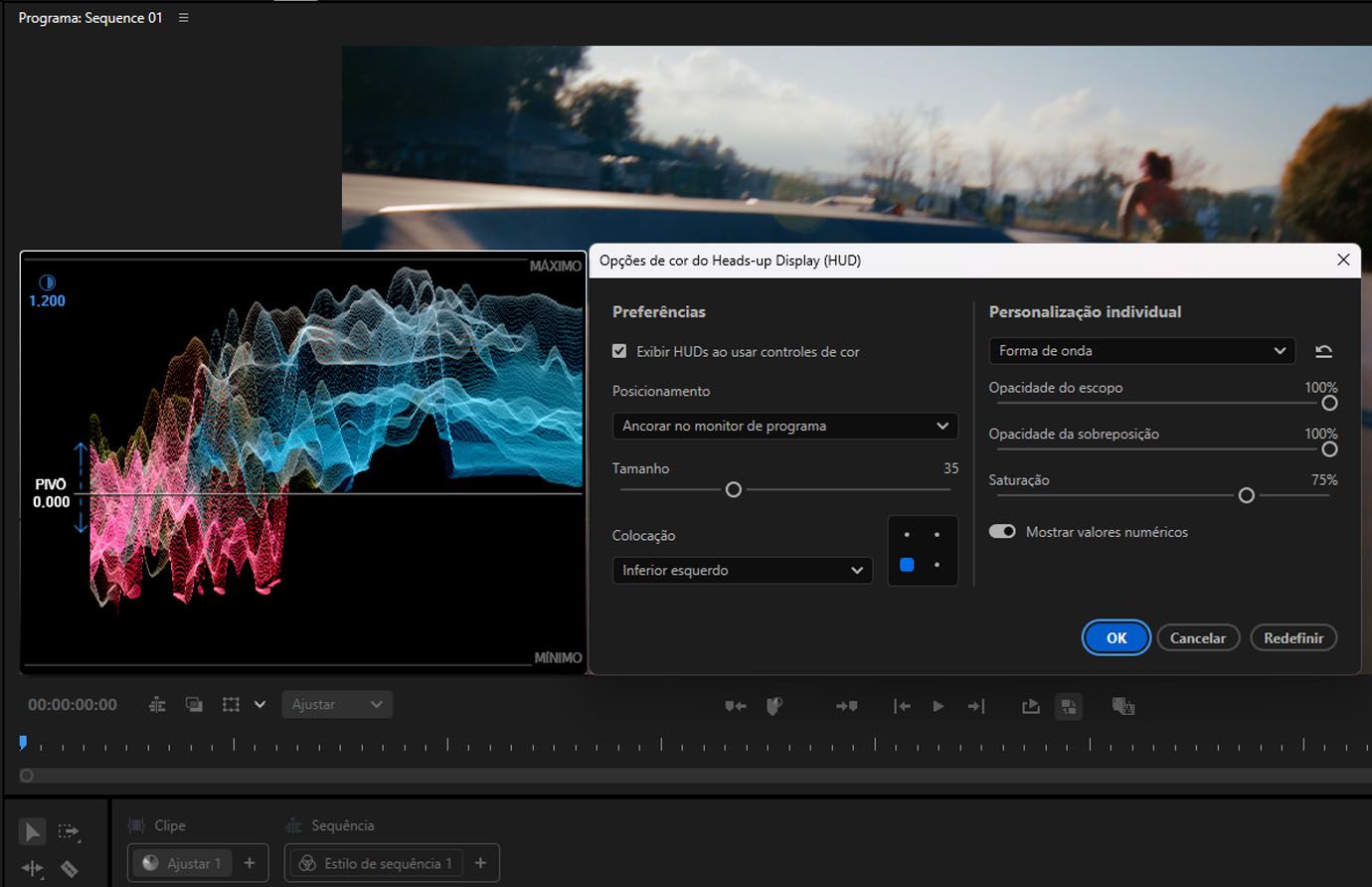Disable the 'Mostrar valores numéricos' toggle
The height and width of the screenshot is (887, 1372).
(1003, 531)
